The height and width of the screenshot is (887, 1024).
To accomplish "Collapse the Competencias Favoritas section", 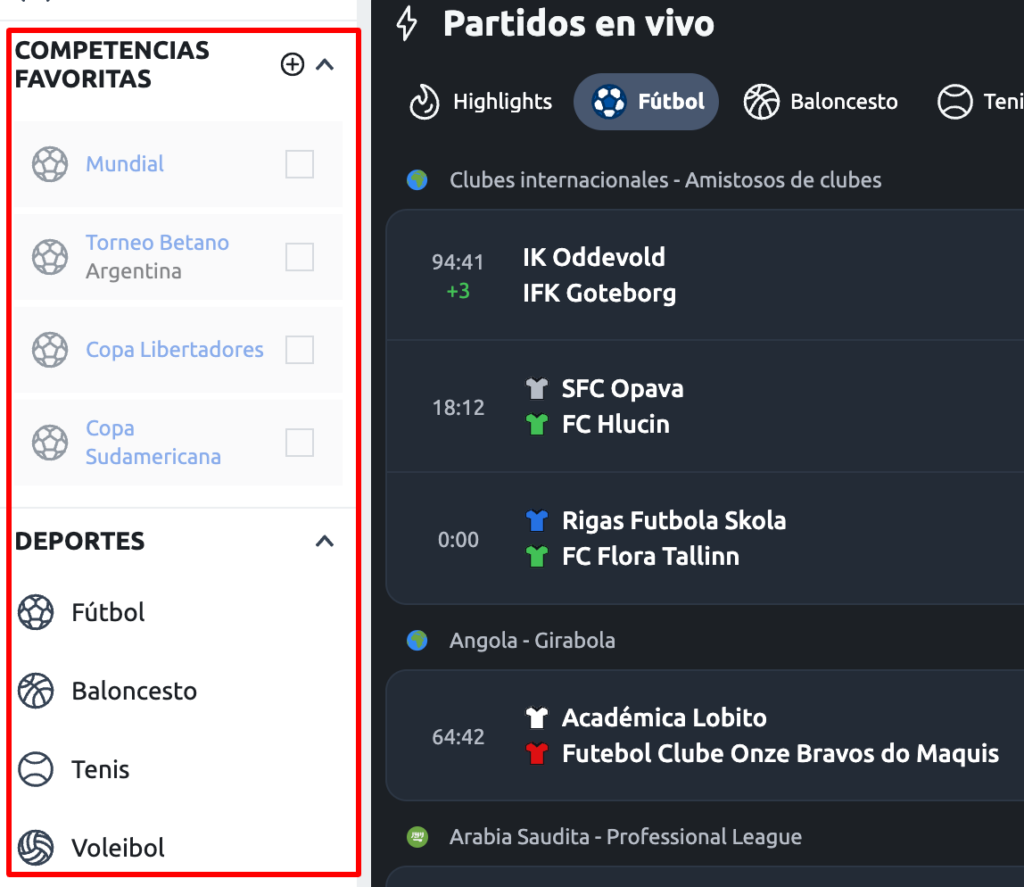I will click(x=323, y=63).
